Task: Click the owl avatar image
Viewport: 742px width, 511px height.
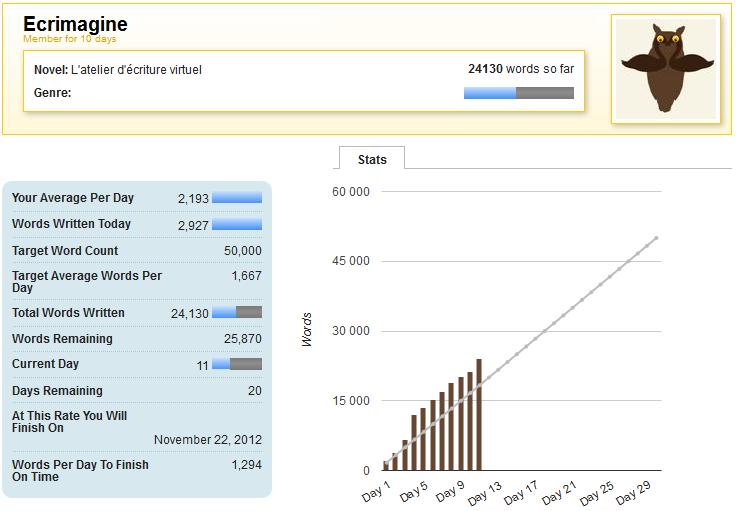Action: (665, 69)
